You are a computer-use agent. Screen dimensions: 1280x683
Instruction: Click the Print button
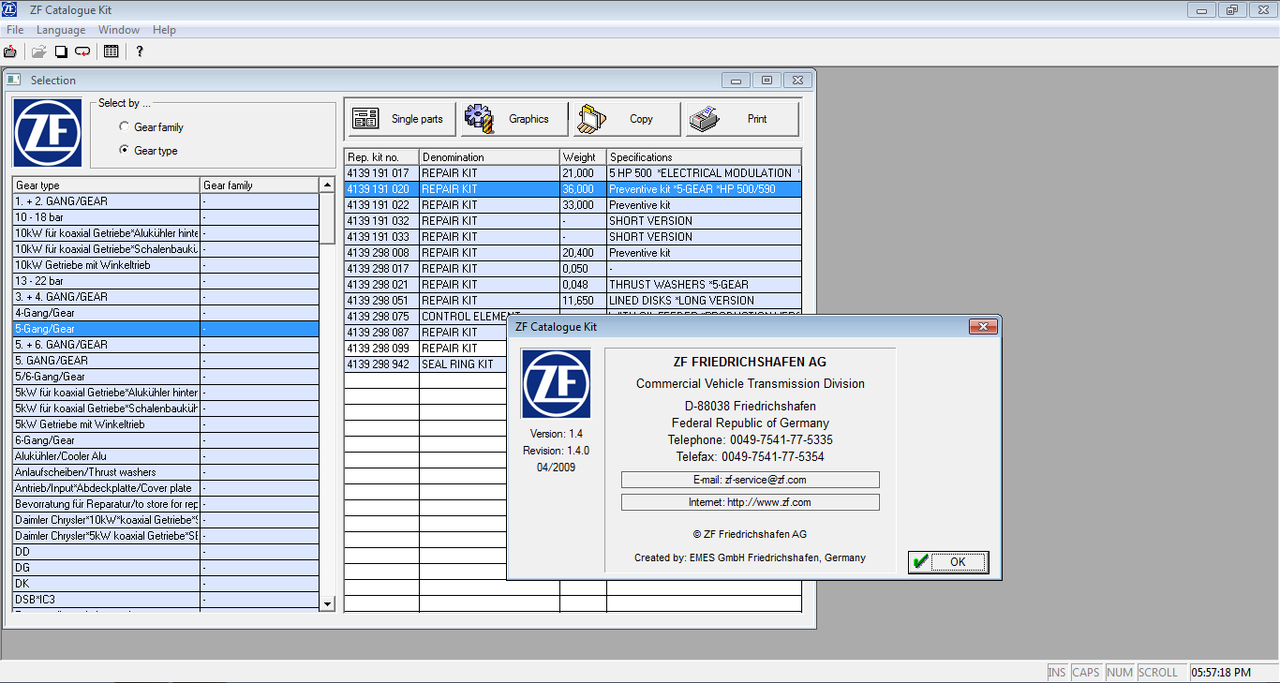tap(742, 119)
